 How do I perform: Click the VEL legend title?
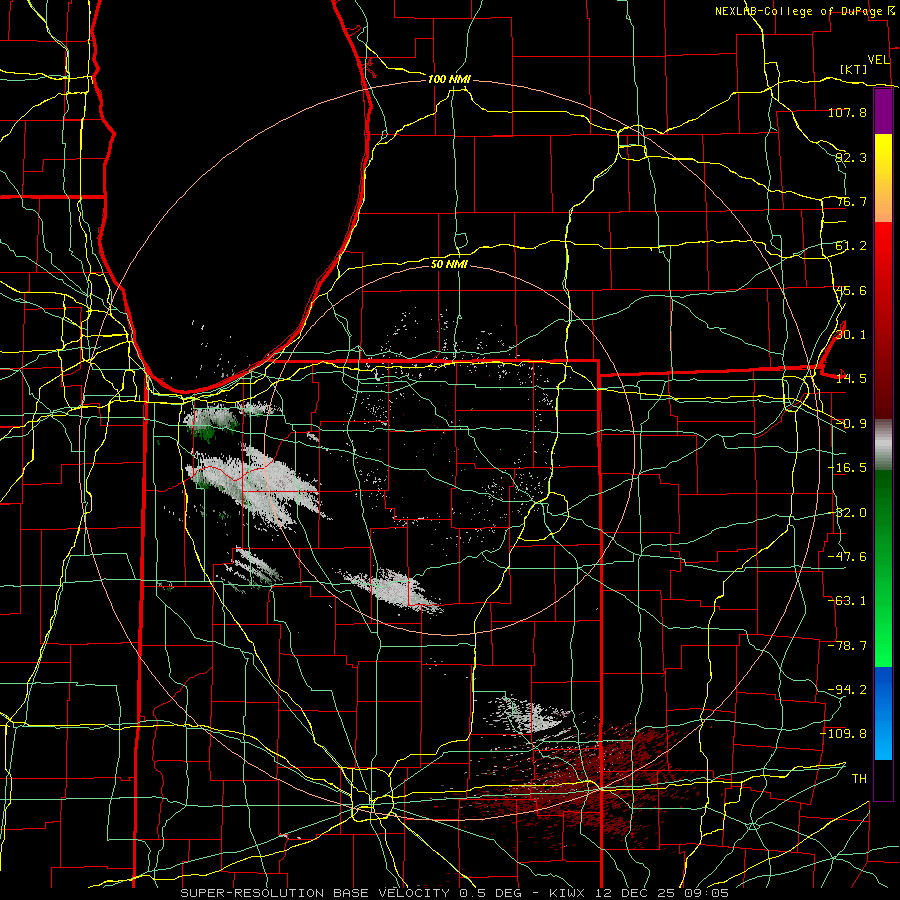(x=879, y=60)
